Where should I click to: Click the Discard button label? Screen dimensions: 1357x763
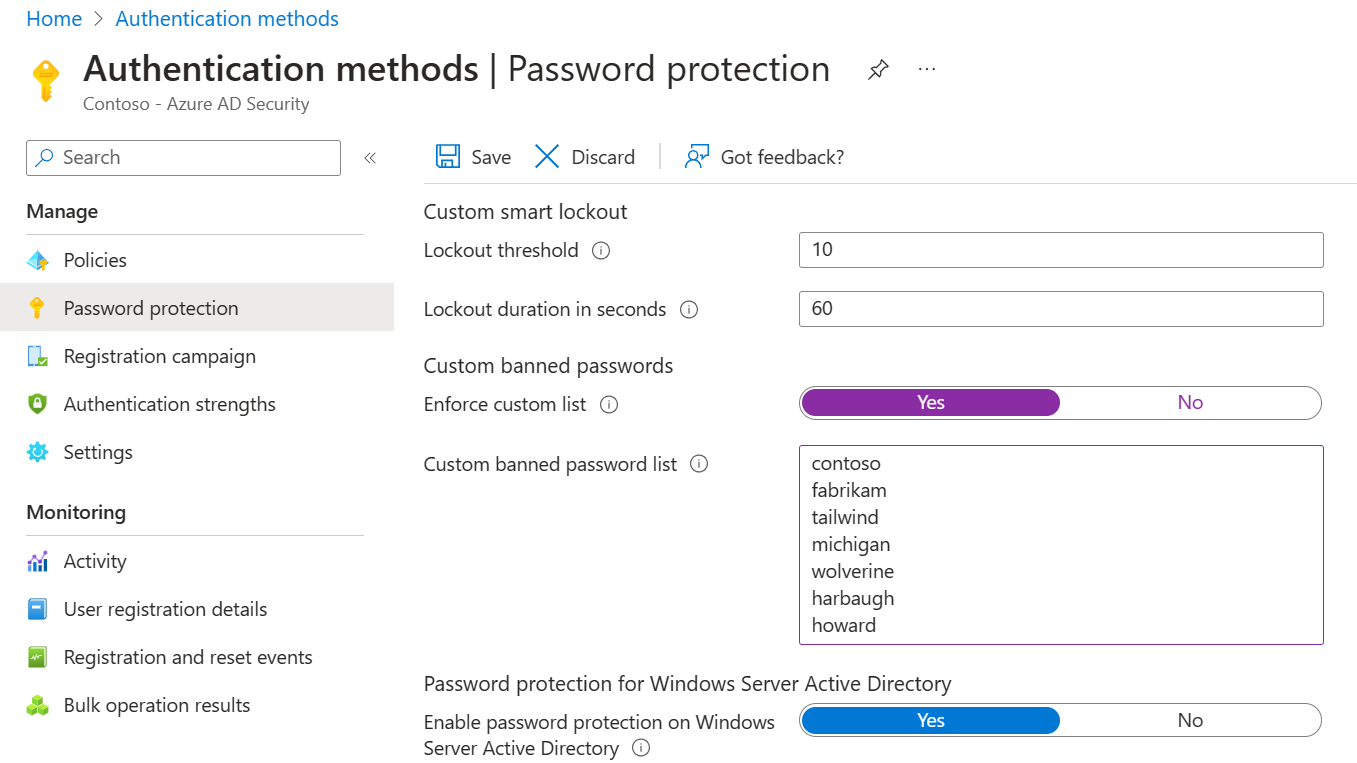coord(603,157)
